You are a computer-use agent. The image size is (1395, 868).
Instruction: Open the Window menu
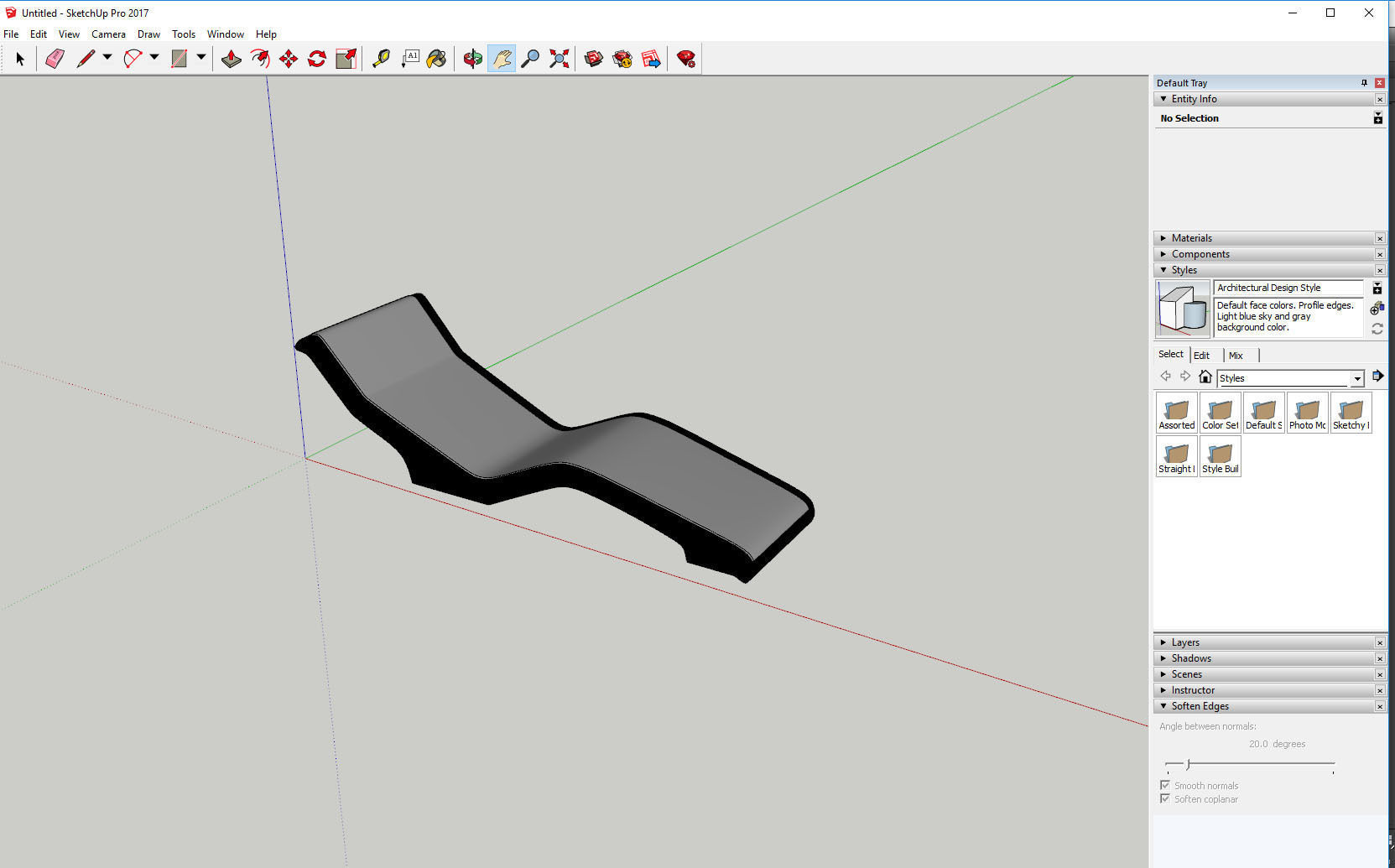tap(226, 34)
